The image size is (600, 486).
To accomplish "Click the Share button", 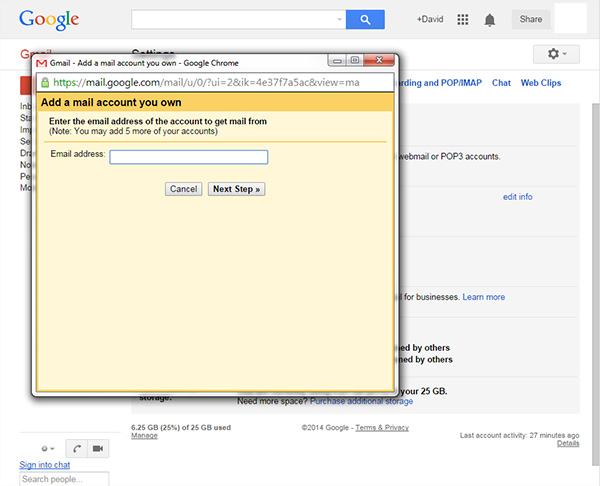I will (x=531, y=19).
